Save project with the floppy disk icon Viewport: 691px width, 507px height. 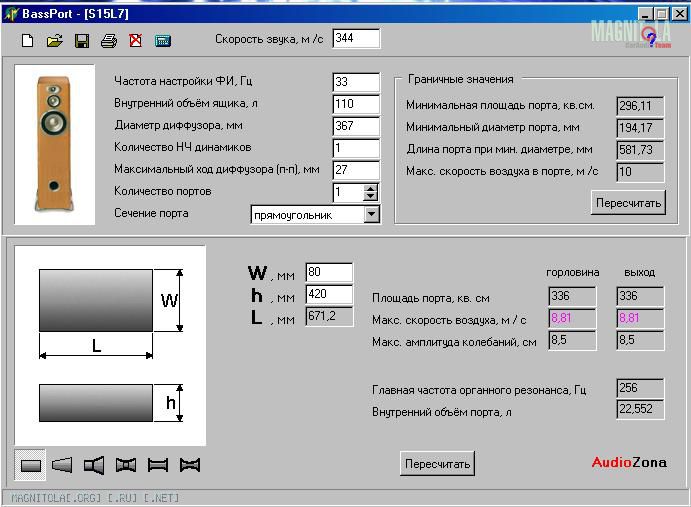pos(82,41)
